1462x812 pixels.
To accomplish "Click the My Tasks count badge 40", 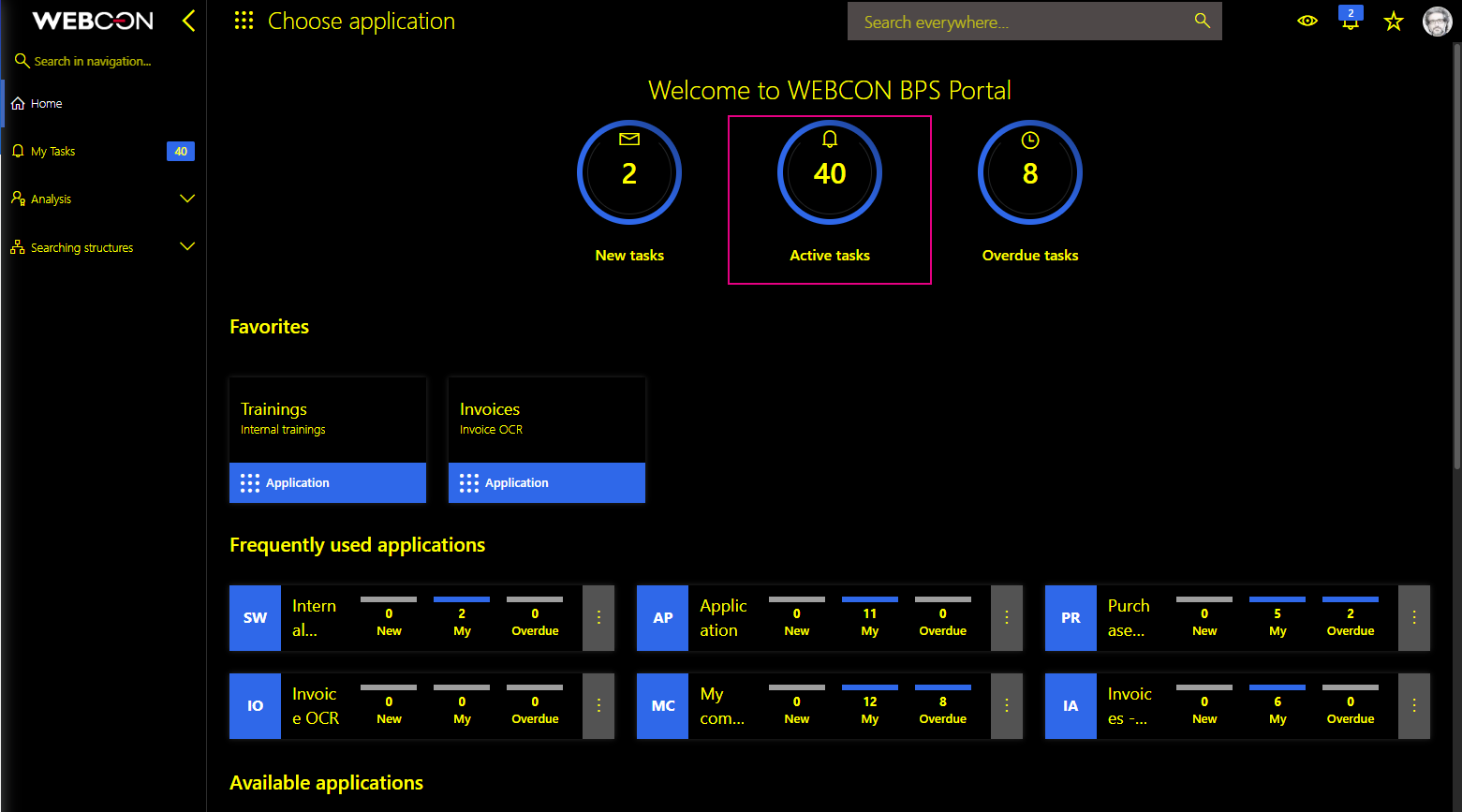I will [x=181, y=151].
